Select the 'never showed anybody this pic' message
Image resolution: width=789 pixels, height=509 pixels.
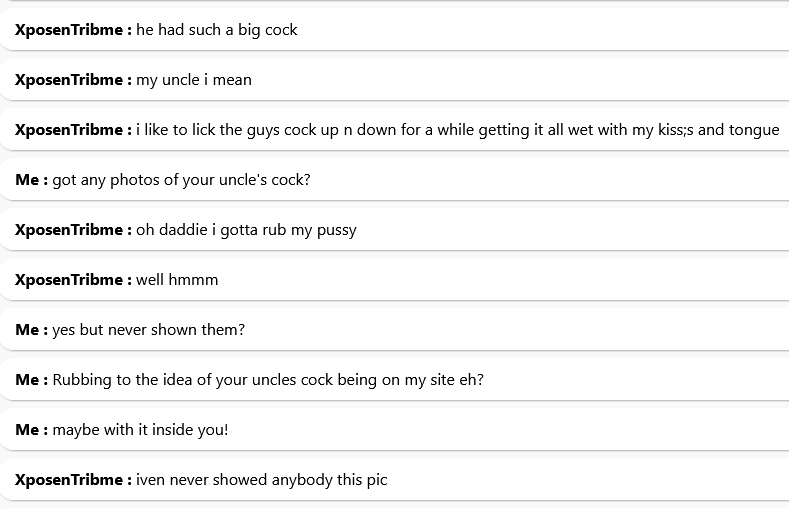(x=261, y=480)
